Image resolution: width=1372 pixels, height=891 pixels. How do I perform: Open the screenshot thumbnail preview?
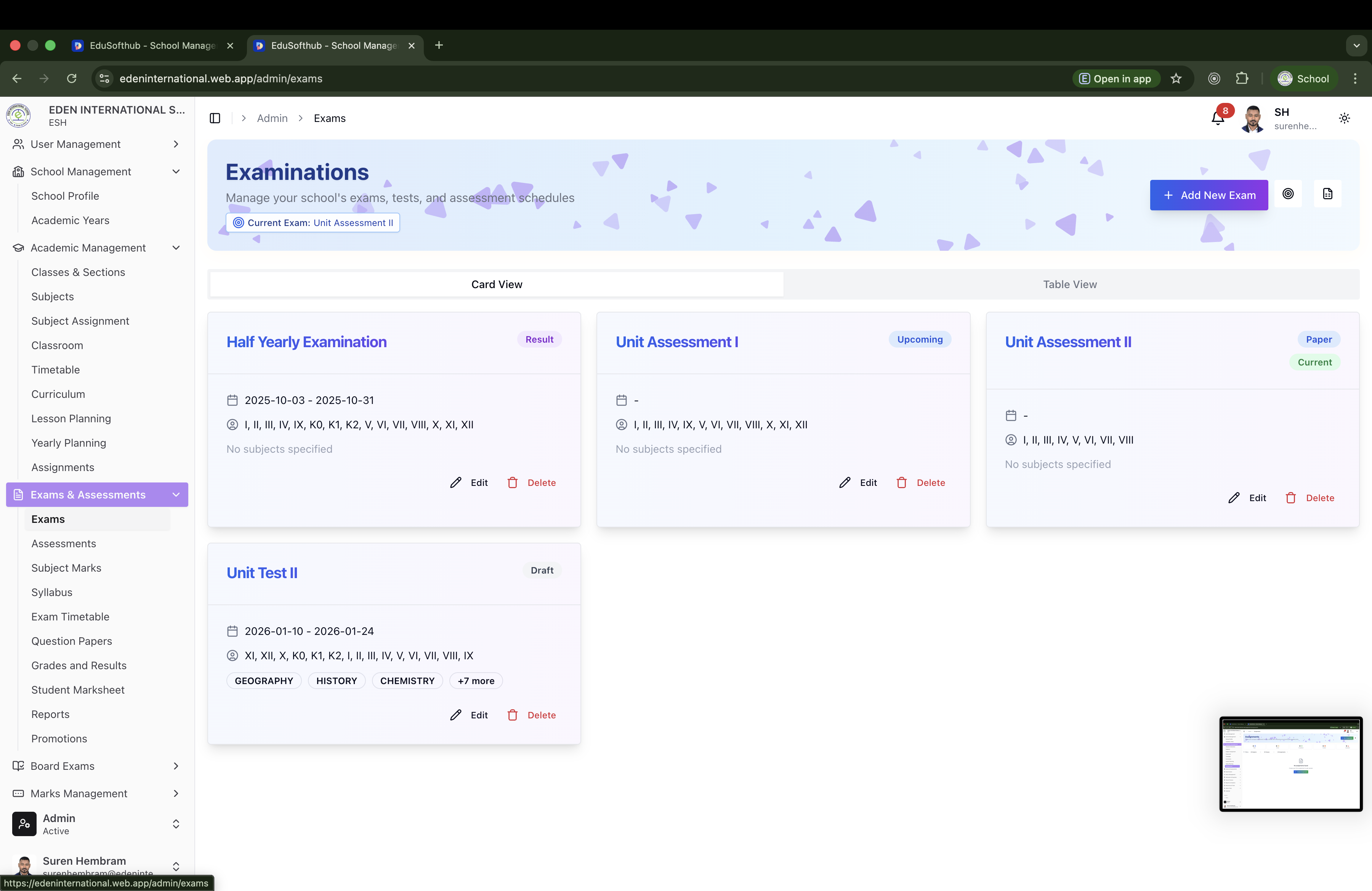pyautogui.click(x=1290, y=764)
